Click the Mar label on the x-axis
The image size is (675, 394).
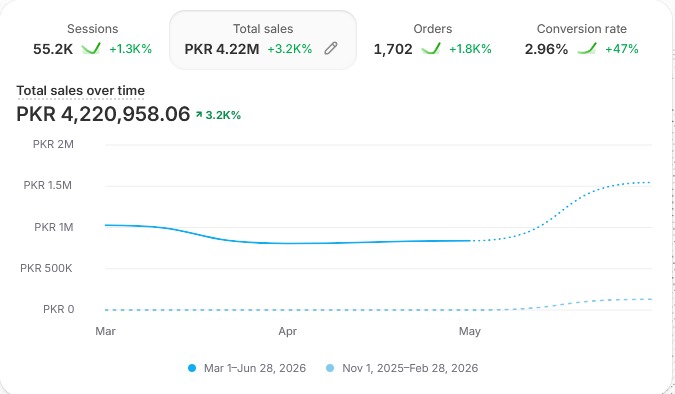[x=105, y=331]
